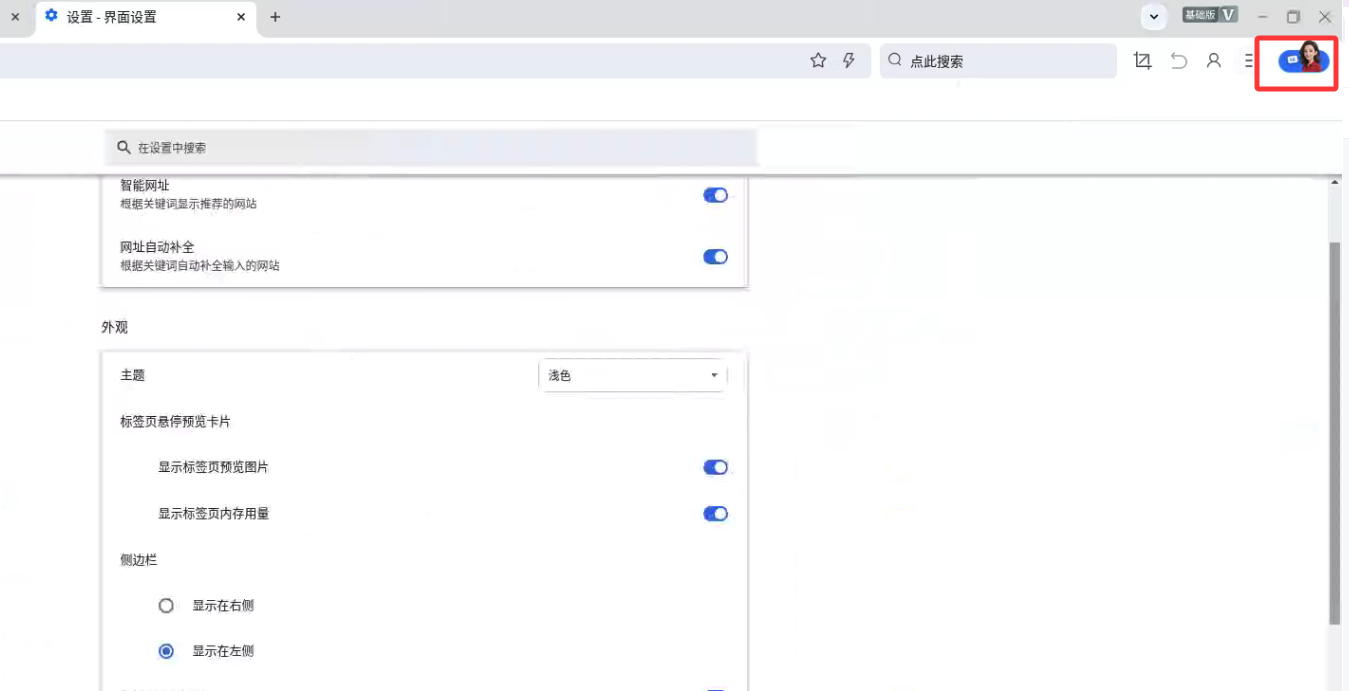Focus the 在设置中搜索 settings search field
Viewport: 1349px width, 691px height.
431,147
